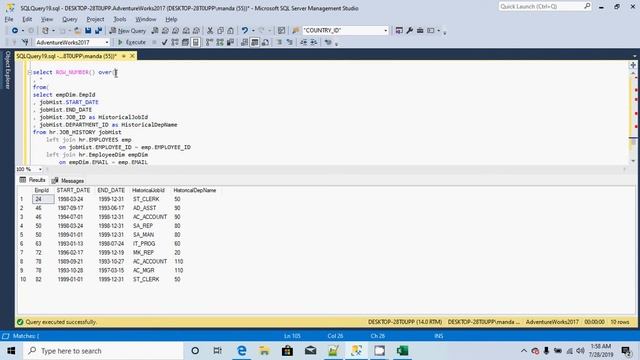Image resolution: width=640 pixels, height=360 pixels.
Task: Open the Edit menu
Action: (27, 19)
